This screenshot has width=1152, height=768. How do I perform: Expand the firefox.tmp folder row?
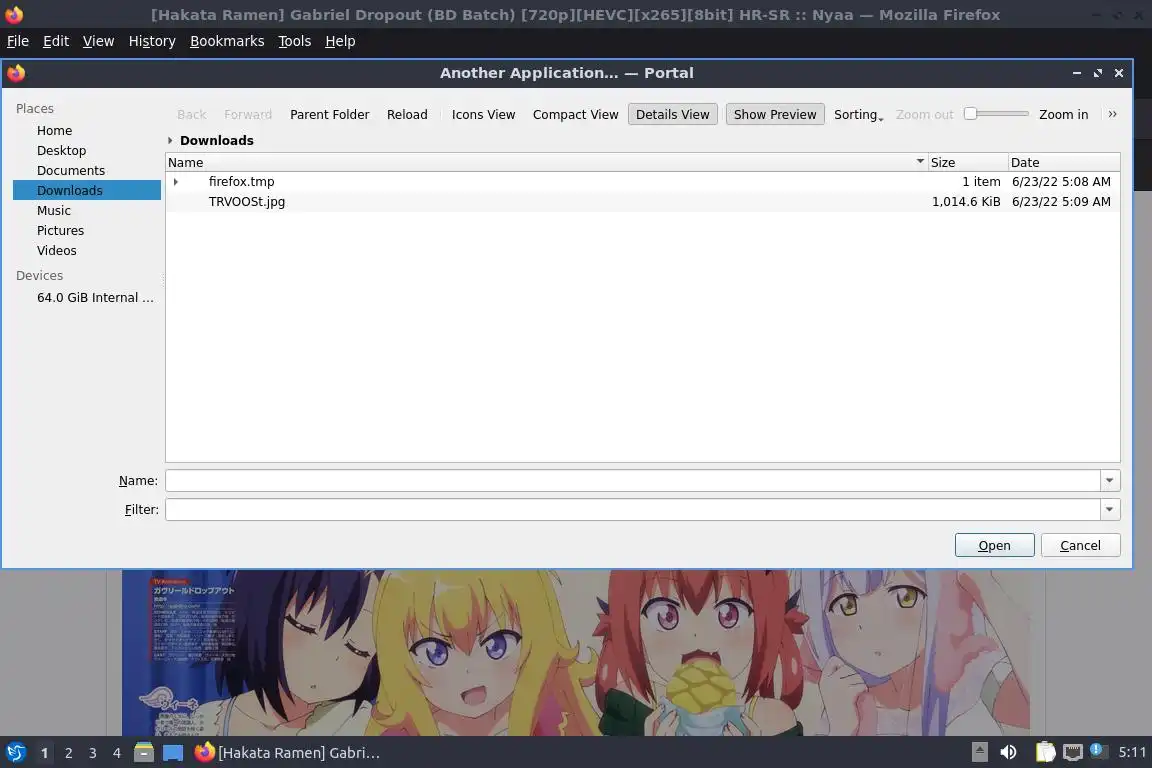tap(176, 182)
